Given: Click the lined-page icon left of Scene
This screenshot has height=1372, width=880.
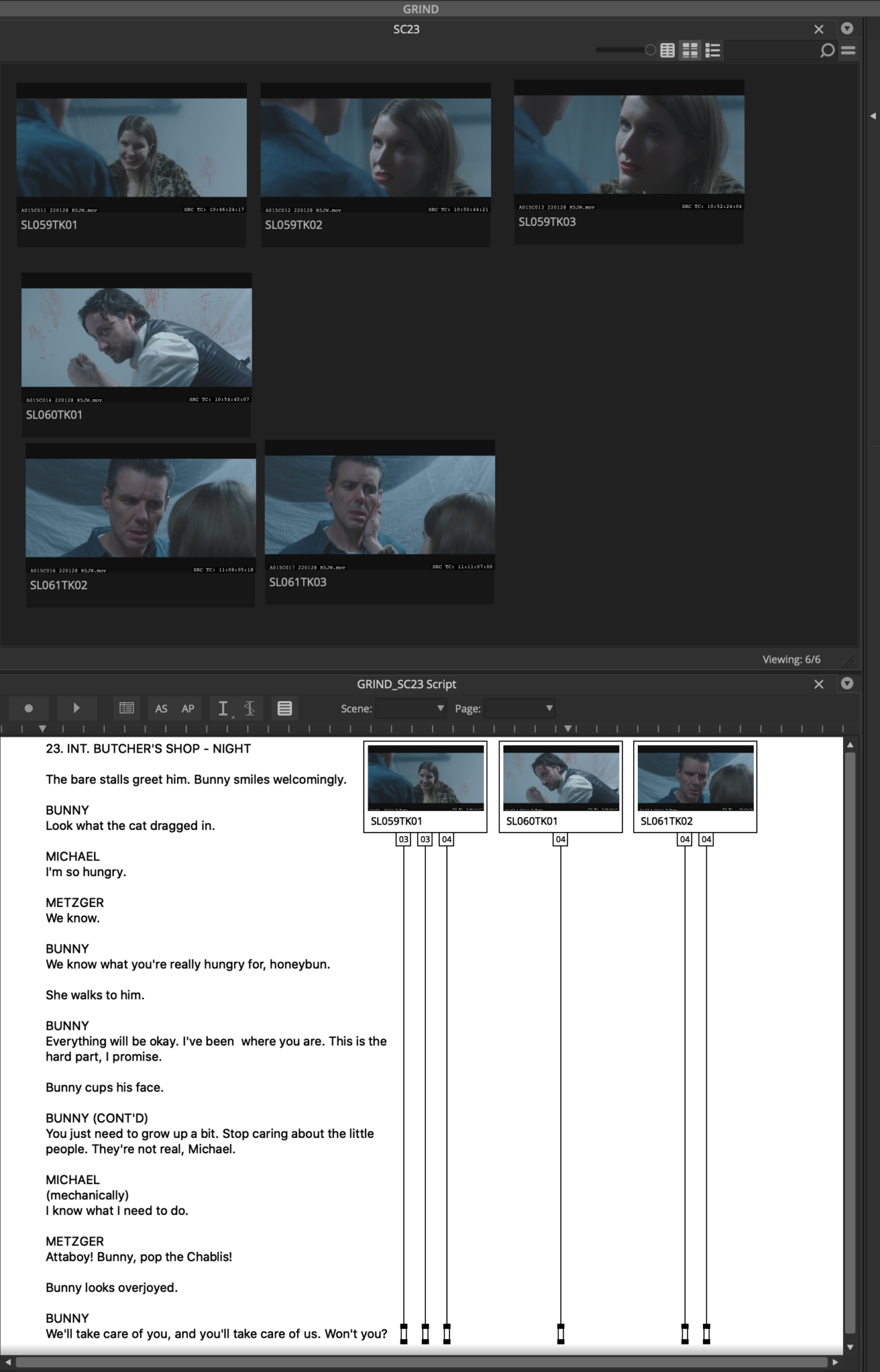Looking at the screenshot, I should point(285,709).
